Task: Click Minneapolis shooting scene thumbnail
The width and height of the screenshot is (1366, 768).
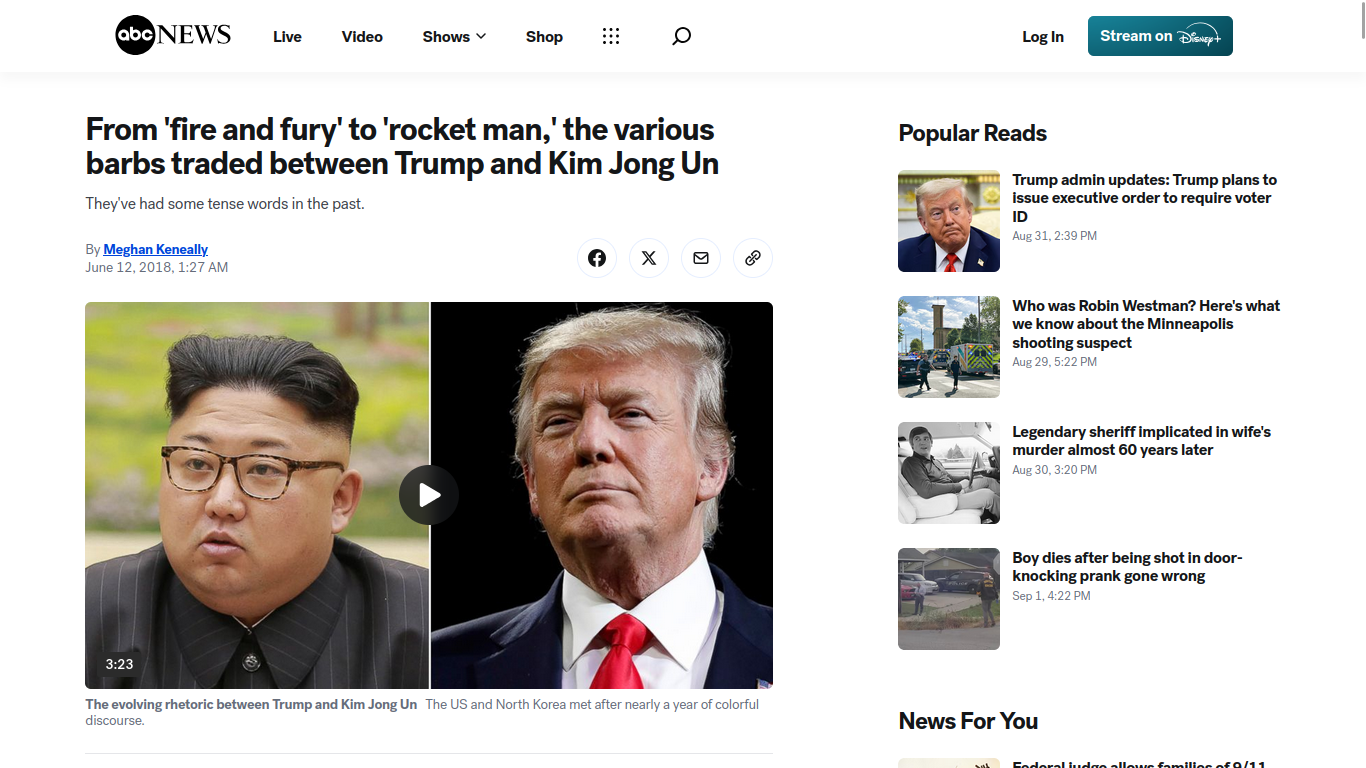Action: click(x=949, y=347)
